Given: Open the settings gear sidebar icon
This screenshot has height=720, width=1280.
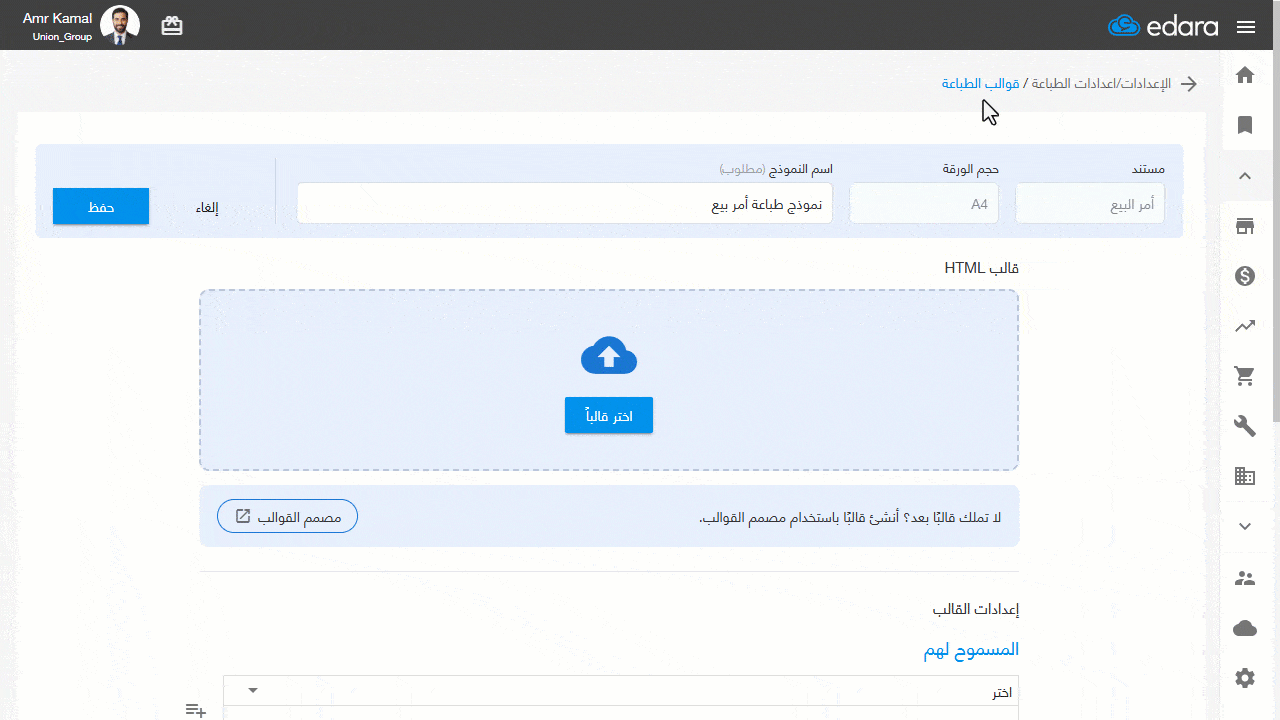Looking at the screenshot, I should [x=1245, y=678].
